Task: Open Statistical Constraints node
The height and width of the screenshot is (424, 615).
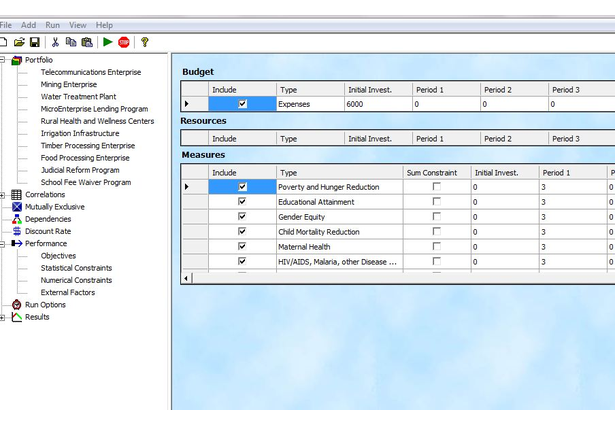Action: [76, 268]
